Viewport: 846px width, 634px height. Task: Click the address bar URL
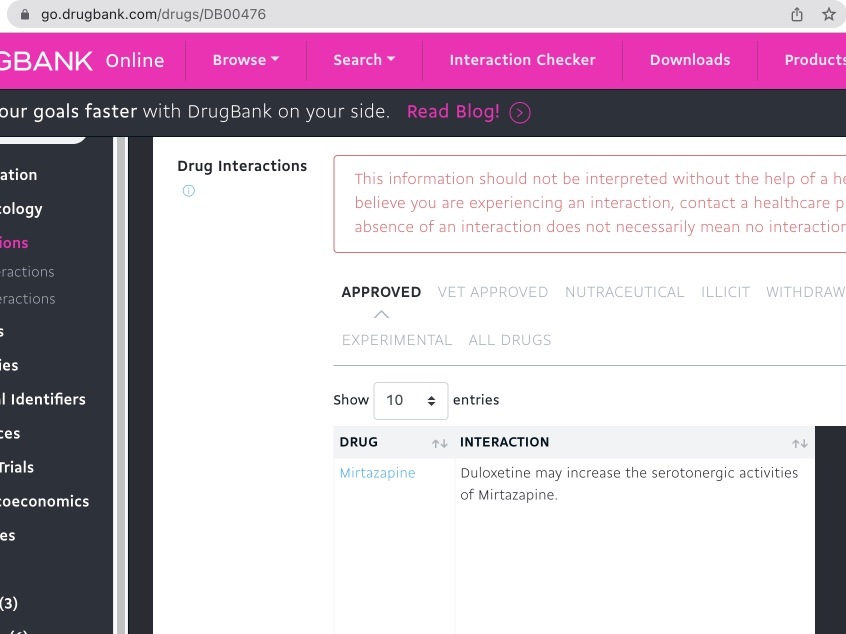[153, 15]
